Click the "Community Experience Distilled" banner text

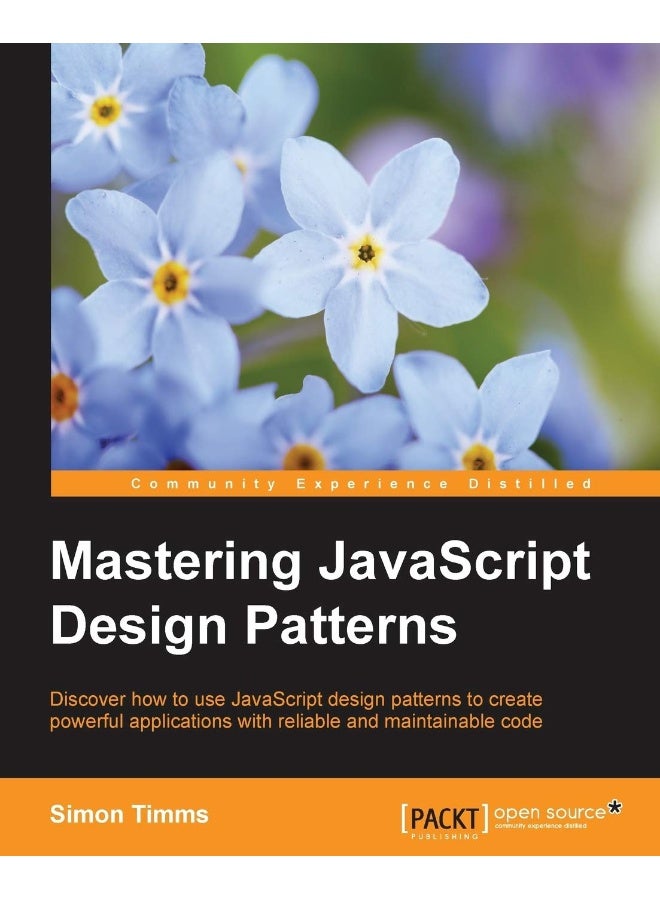(362, 483)
